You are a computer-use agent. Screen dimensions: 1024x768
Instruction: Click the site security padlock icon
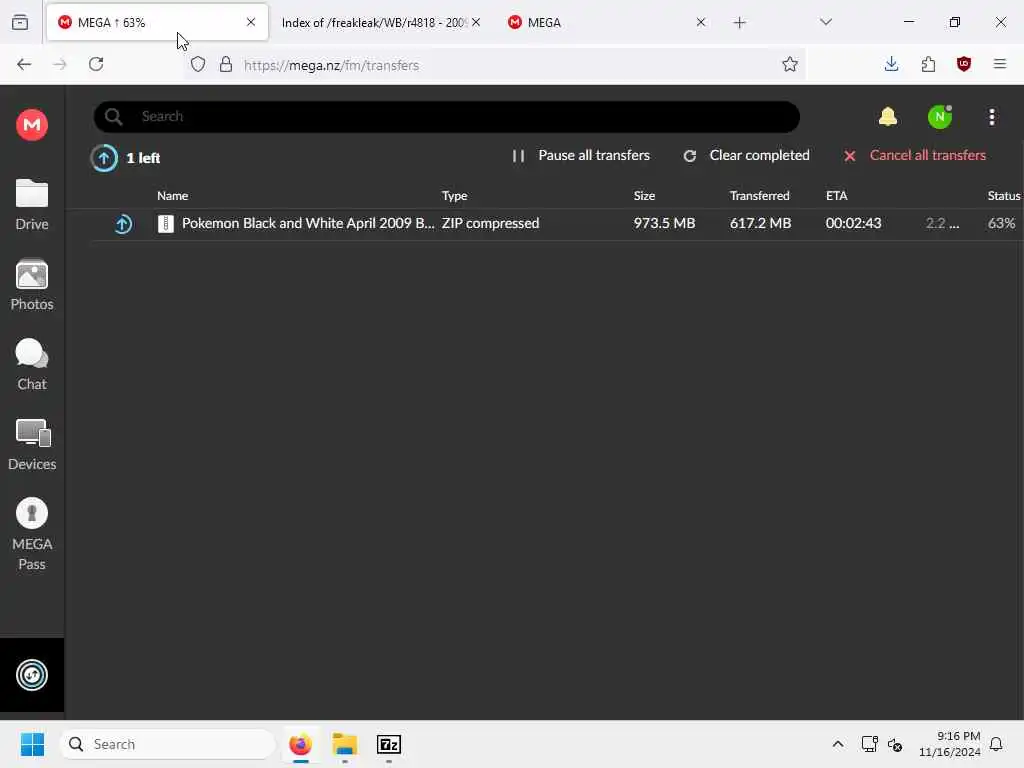click(x=226, y=64)
